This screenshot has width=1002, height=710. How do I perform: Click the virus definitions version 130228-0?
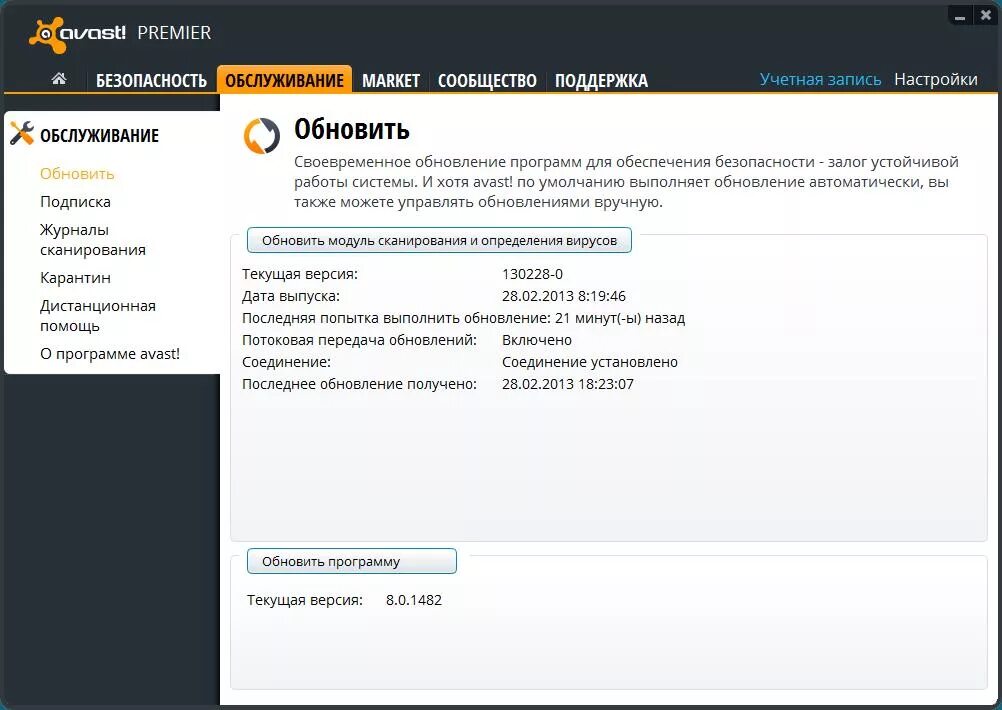pyautogui.click(x=532, y=274)
